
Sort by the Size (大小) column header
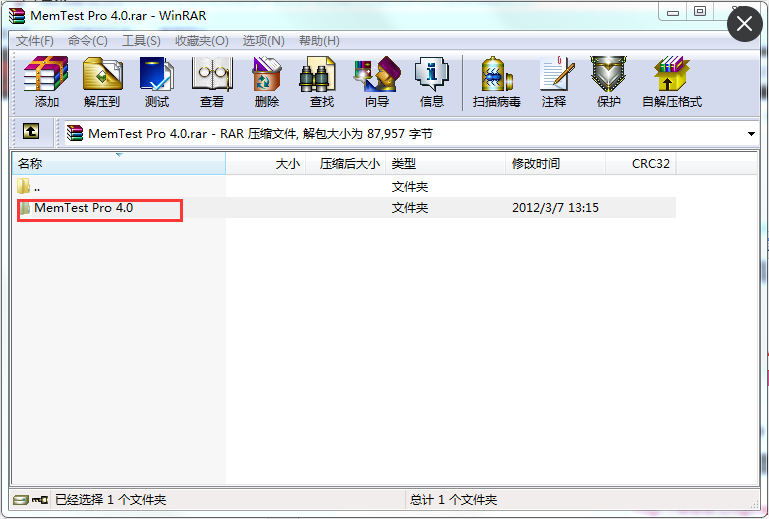click(x=266, y=163)
